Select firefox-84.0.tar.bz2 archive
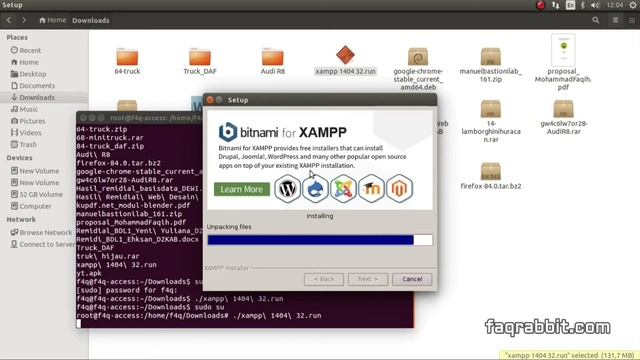 (491, 176)
